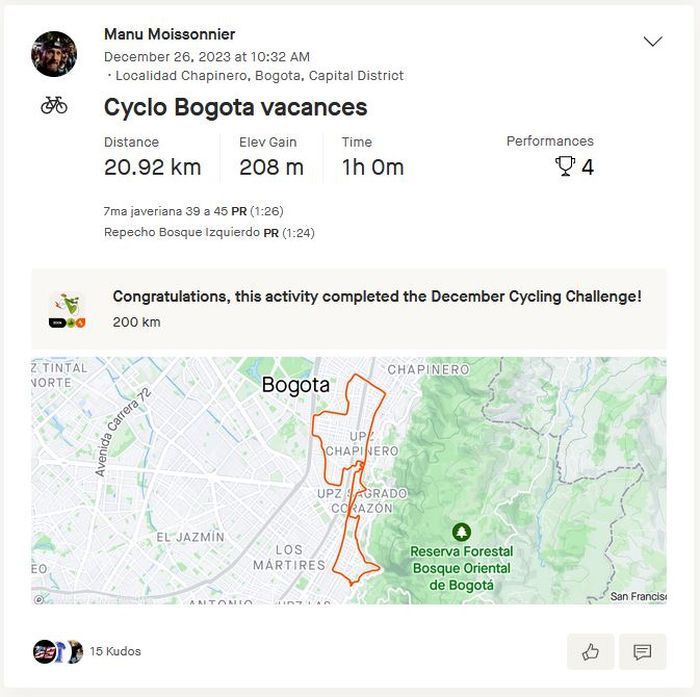Expand the activity options chevron
Viewport: 700px width, 697px height.
pos(653,42)
